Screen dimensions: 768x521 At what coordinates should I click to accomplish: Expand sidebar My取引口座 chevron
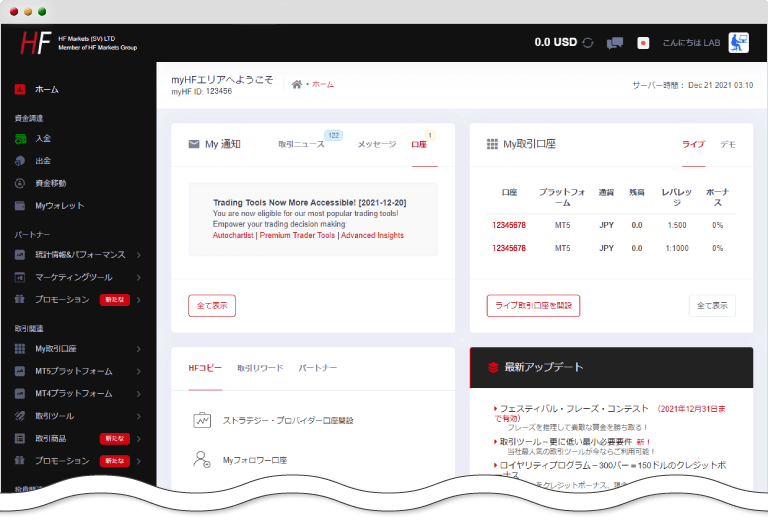[x=139, y=349]
